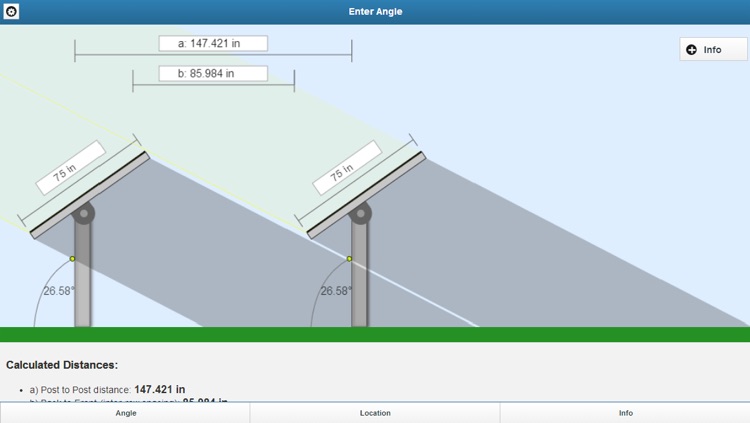Open the Info tab at bottom
The width and height of the screenshot is (750, 423).
tap(625, 412)
